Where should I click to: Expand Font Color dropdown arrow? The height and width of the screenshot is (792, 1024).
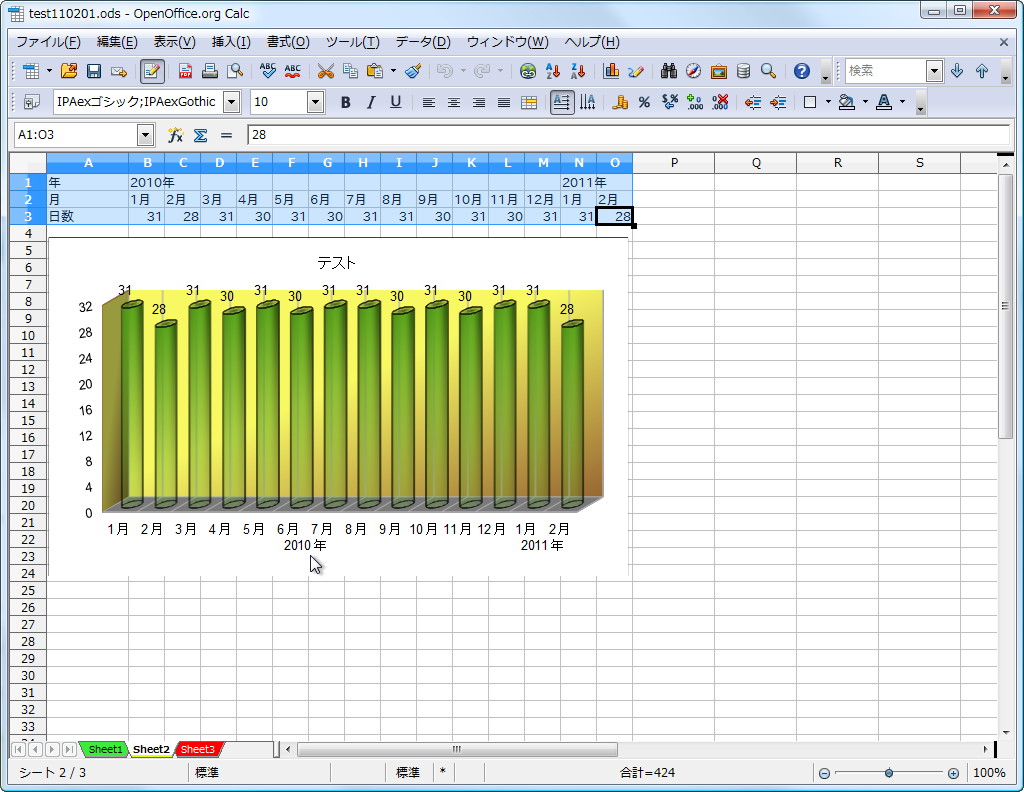(903, 103)
